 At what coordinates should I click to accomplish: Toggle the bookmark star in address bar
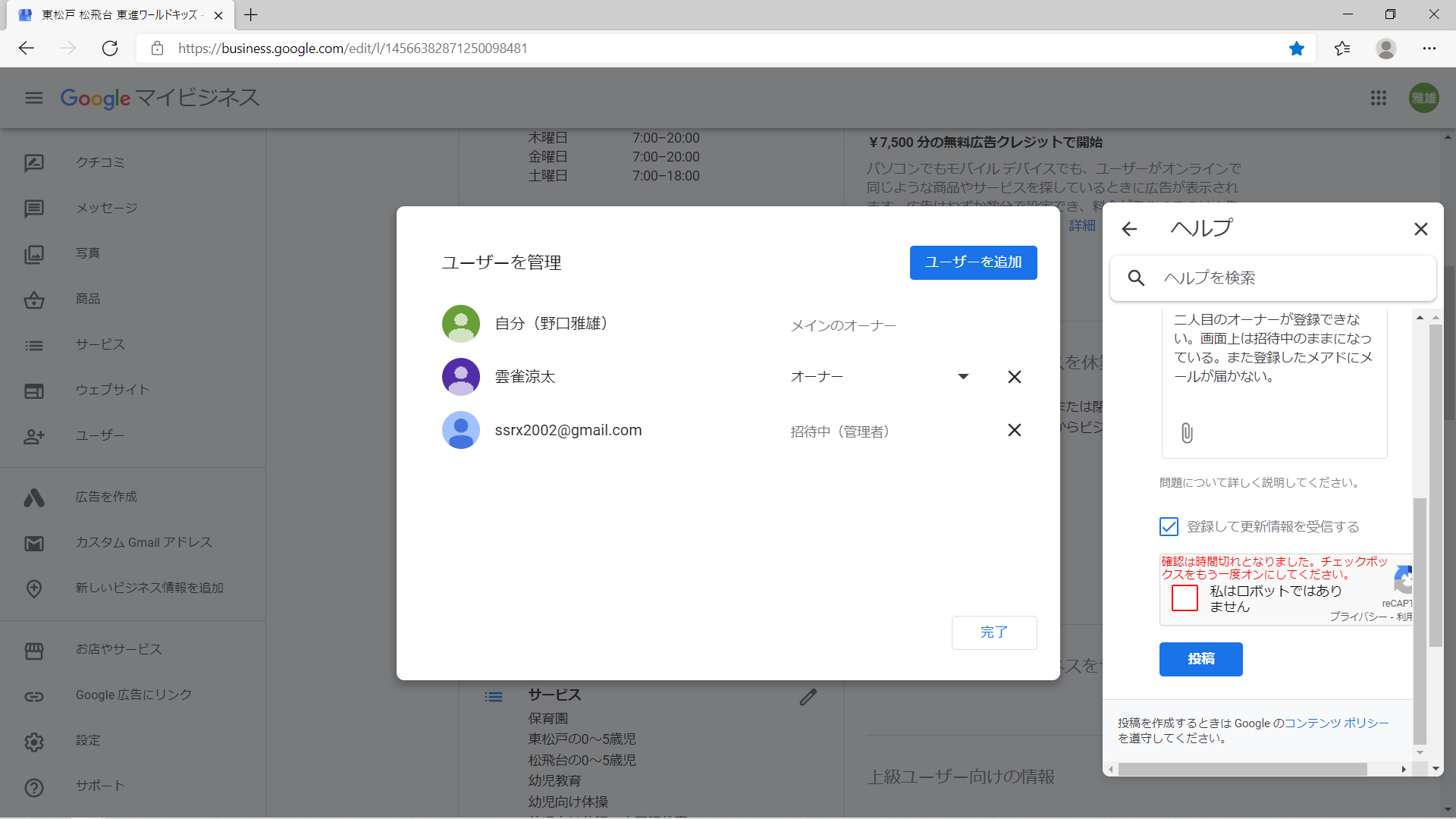coord(1297,48)
